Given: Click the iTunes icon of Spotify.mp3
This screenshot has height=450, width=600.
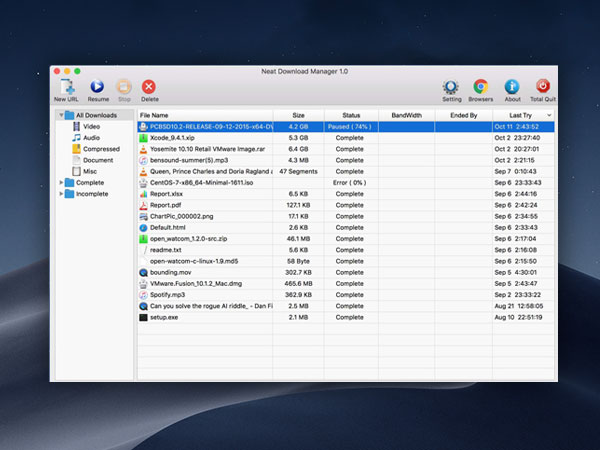Looking at the screenshot, I should point(143,295).
